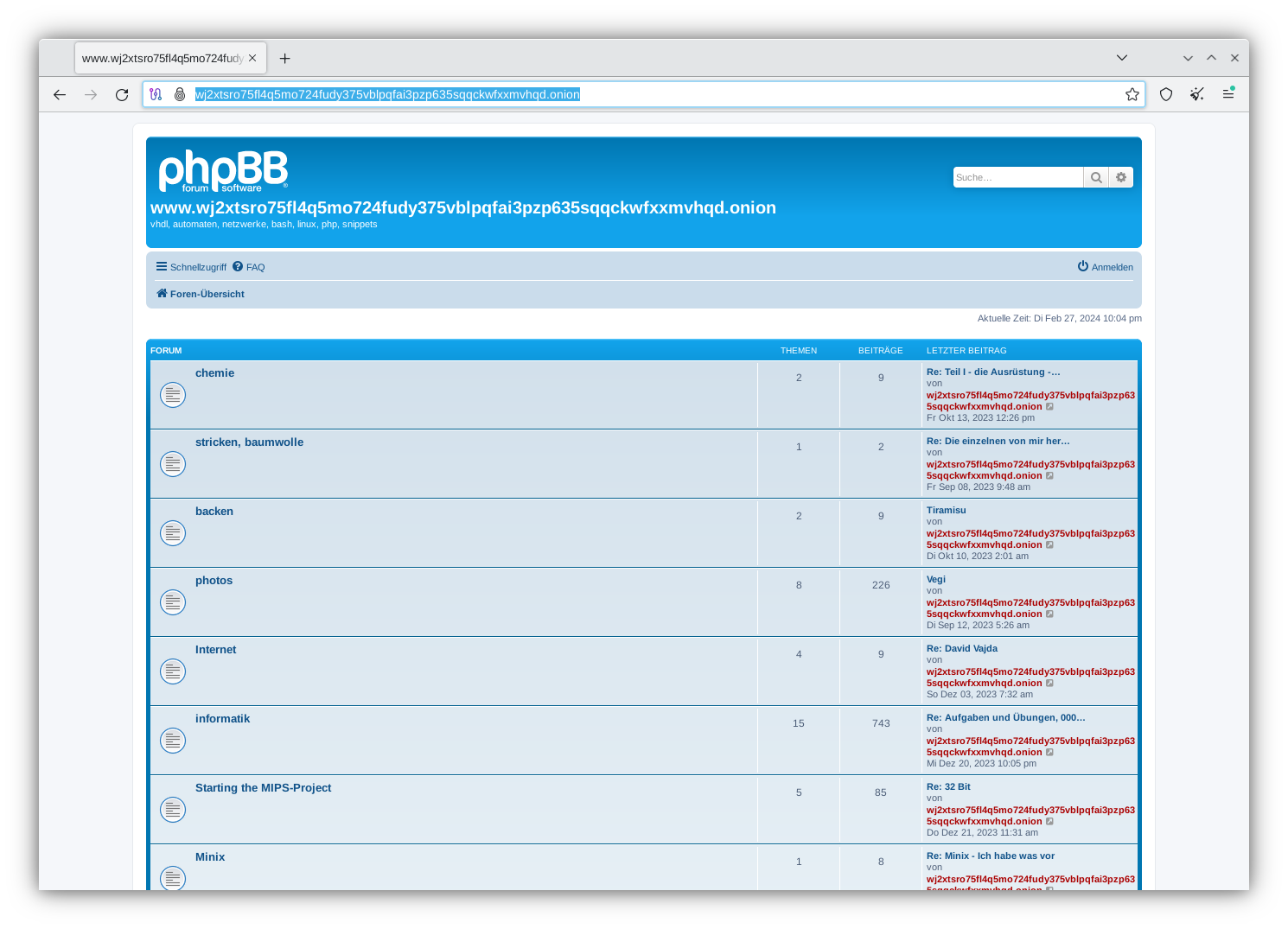
Task: Go back with the browser back arrow
Action: [x=60, y=95]
